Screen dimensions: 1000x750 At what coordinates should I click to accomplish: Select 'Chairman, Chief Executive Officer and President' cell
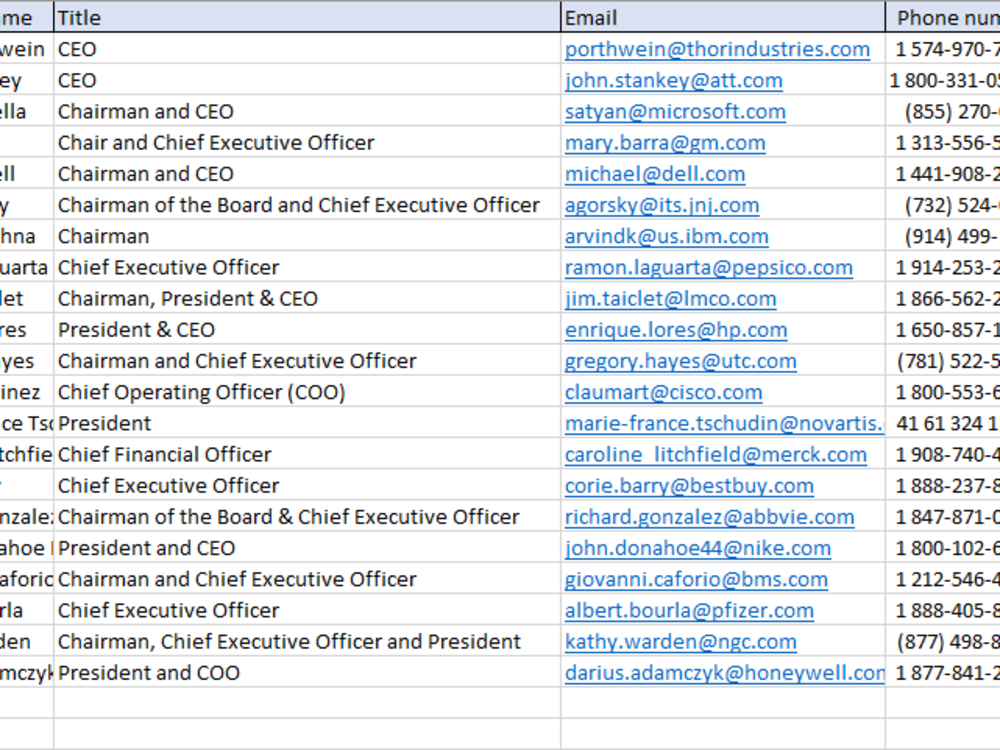(x=307, y=642)
